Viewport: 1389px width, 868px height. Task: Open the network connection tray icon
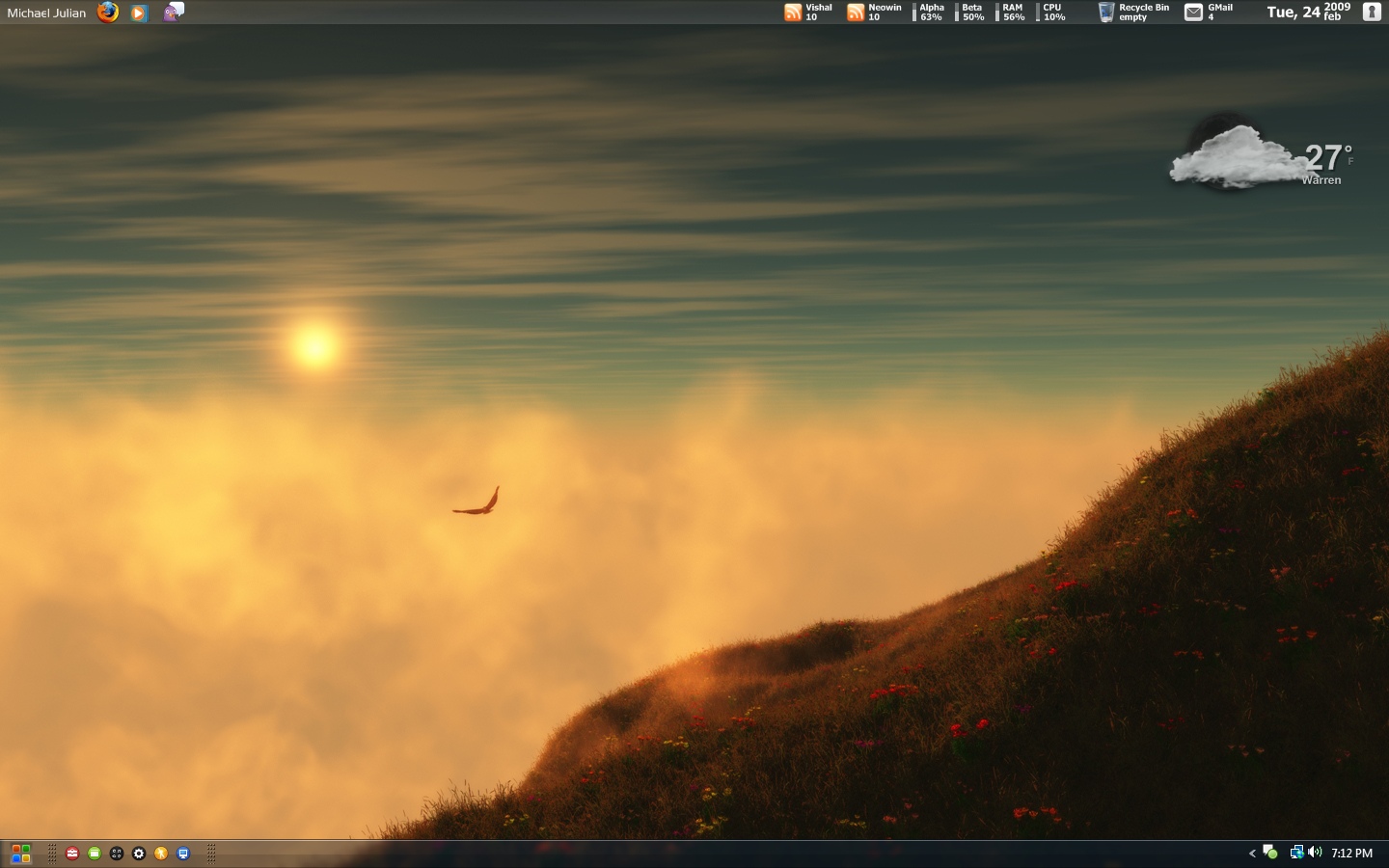click(1296, 853)
